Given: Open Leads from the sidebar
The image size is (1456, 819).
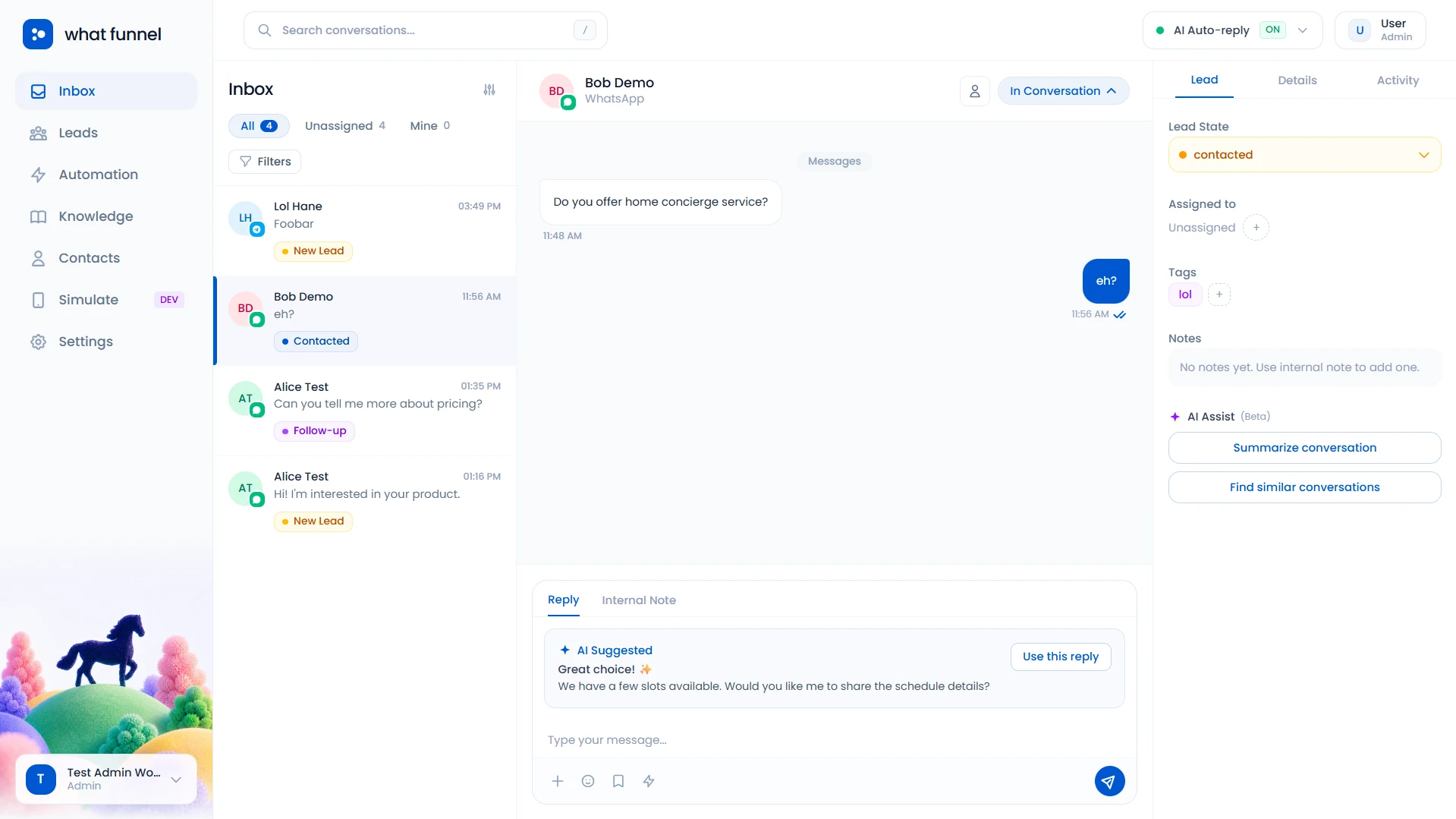Looking at the screenshot, I should pyautogui.click(x=106, y=133).
